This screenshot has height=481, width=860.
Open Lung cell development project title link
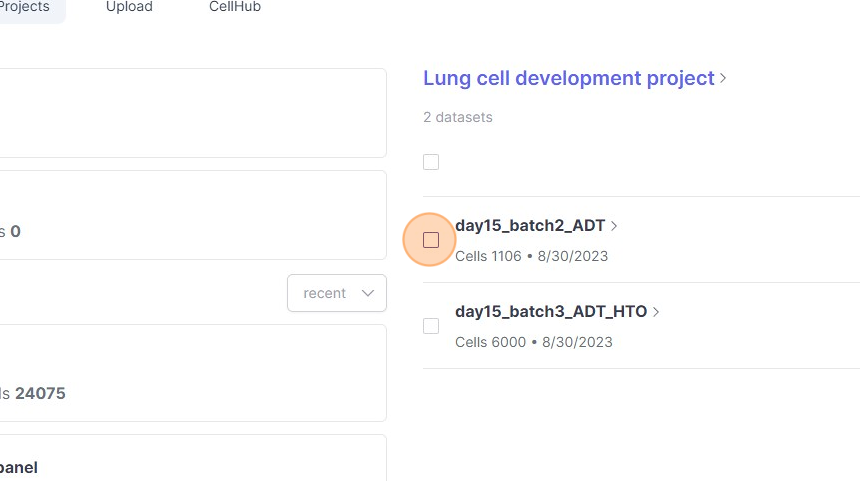(x=568, y=78)
